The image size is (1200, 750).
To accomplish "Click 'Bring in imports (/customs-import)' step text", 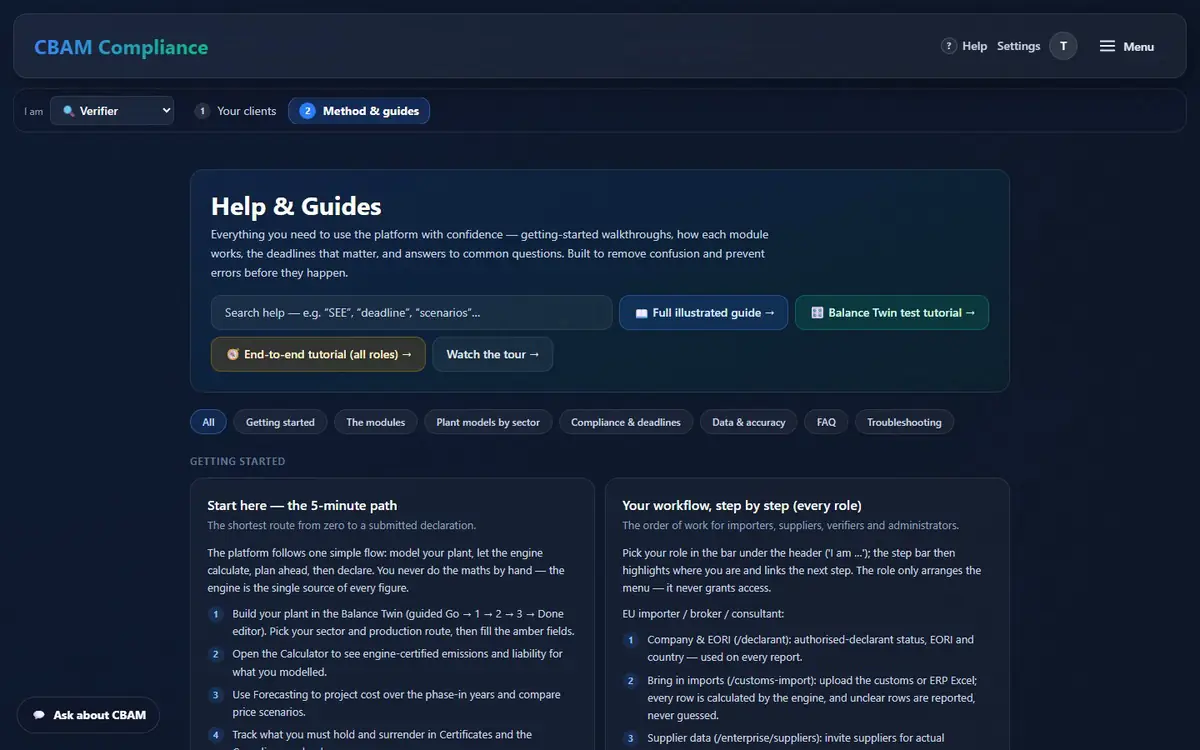I will [x=811, y=696].
